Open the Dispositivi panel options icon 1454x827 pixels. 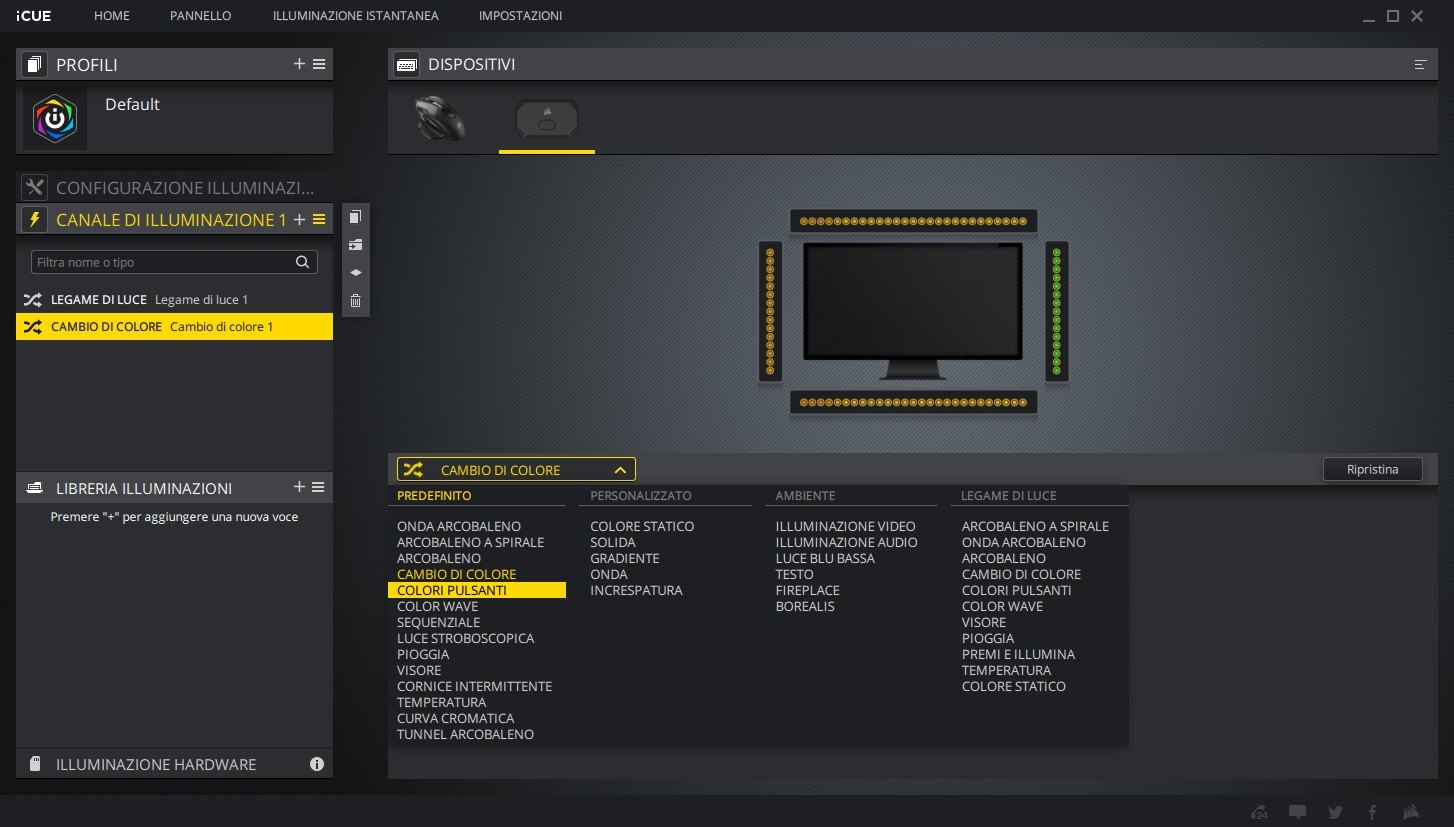(1420, 65)
